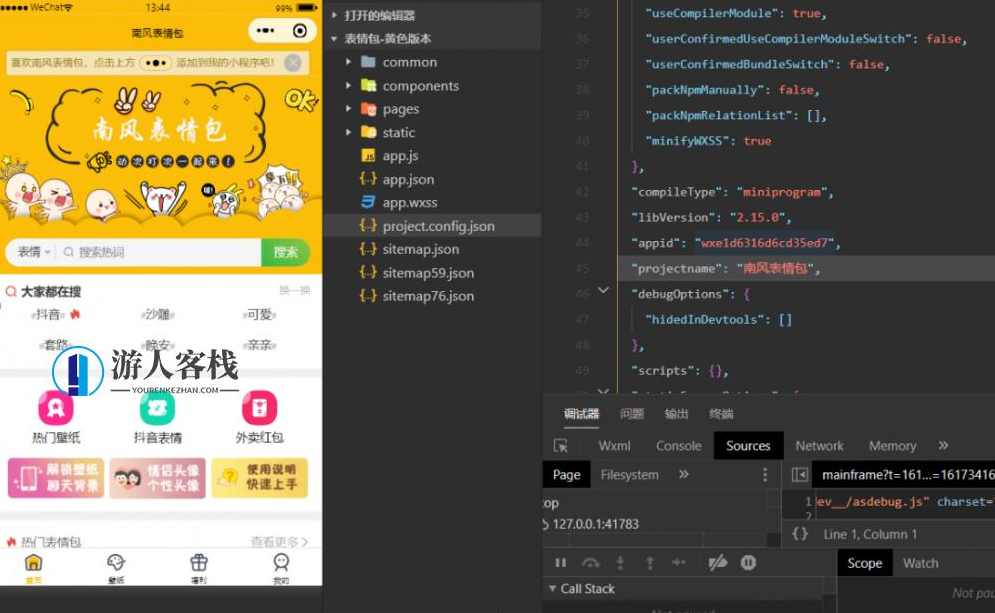Collapse the 表情包-黄色版本 project tree
The height and width of the screenshot is (613, 995).
(x=333, y=38)
